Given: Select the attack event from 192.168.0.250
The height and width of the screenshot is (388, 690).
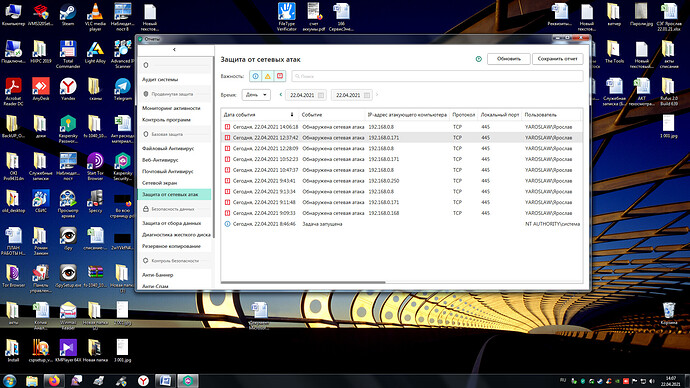Looking at the screenshot, I should (402, 181).
